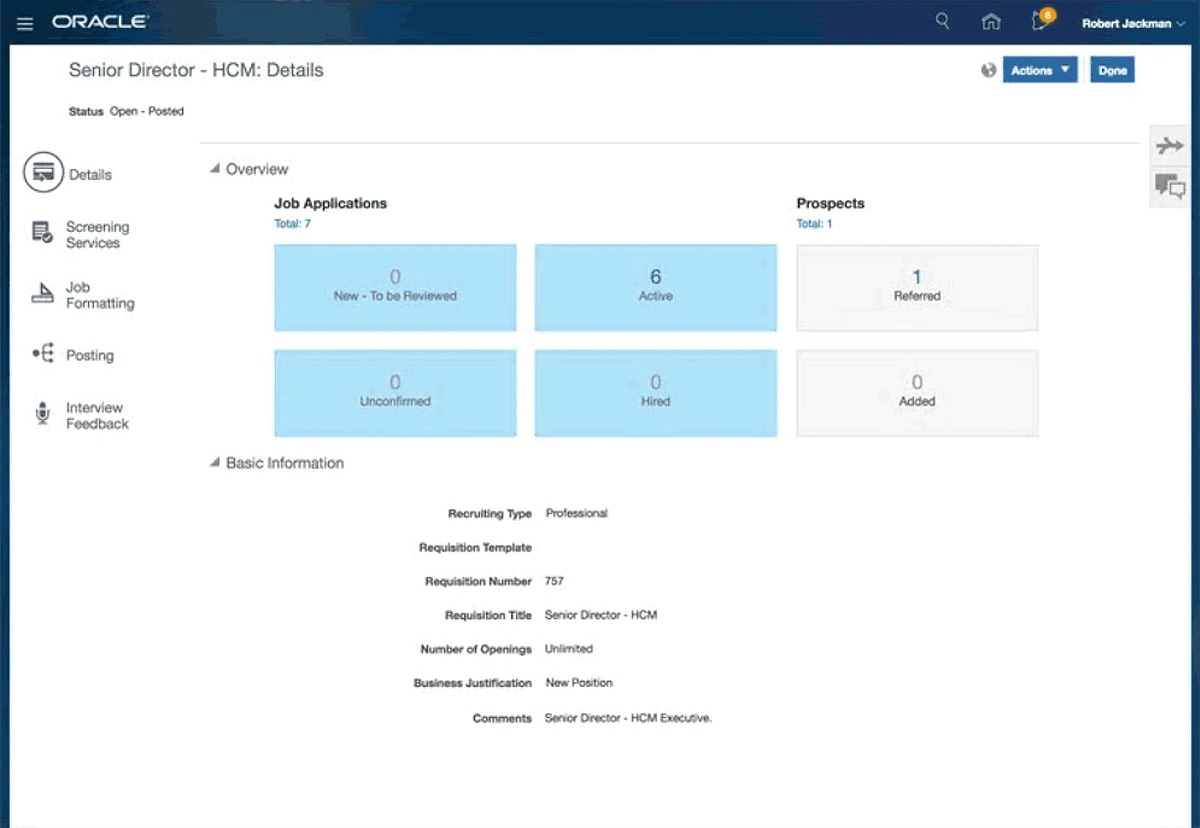Open the hamburger navigator menu
Viewport: 1200px width, 828px height.
pyautogui.click(x=25, y=23)
